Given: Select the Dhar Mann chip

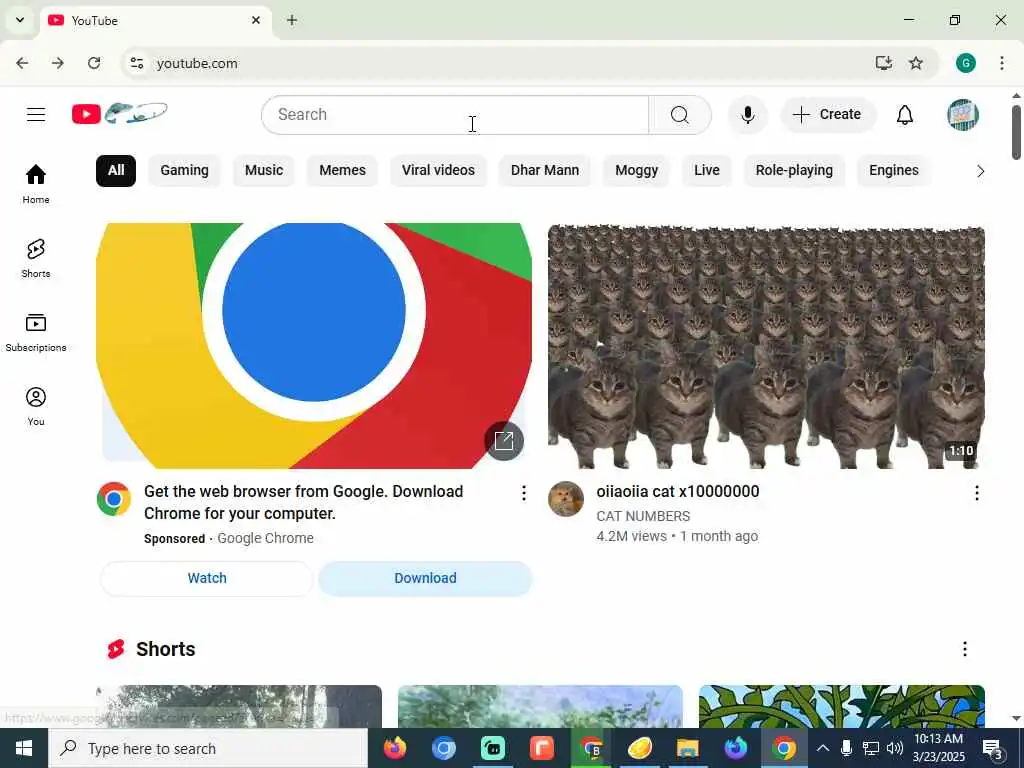Looking at the screenshot, I should (545, 170).
